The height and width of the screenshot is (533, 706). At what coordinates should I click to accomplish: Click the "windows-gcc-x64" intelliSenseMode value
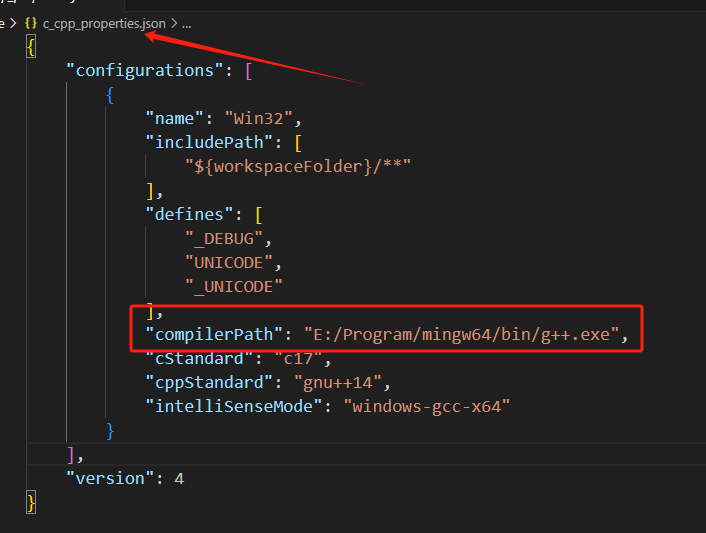point(427,406)
